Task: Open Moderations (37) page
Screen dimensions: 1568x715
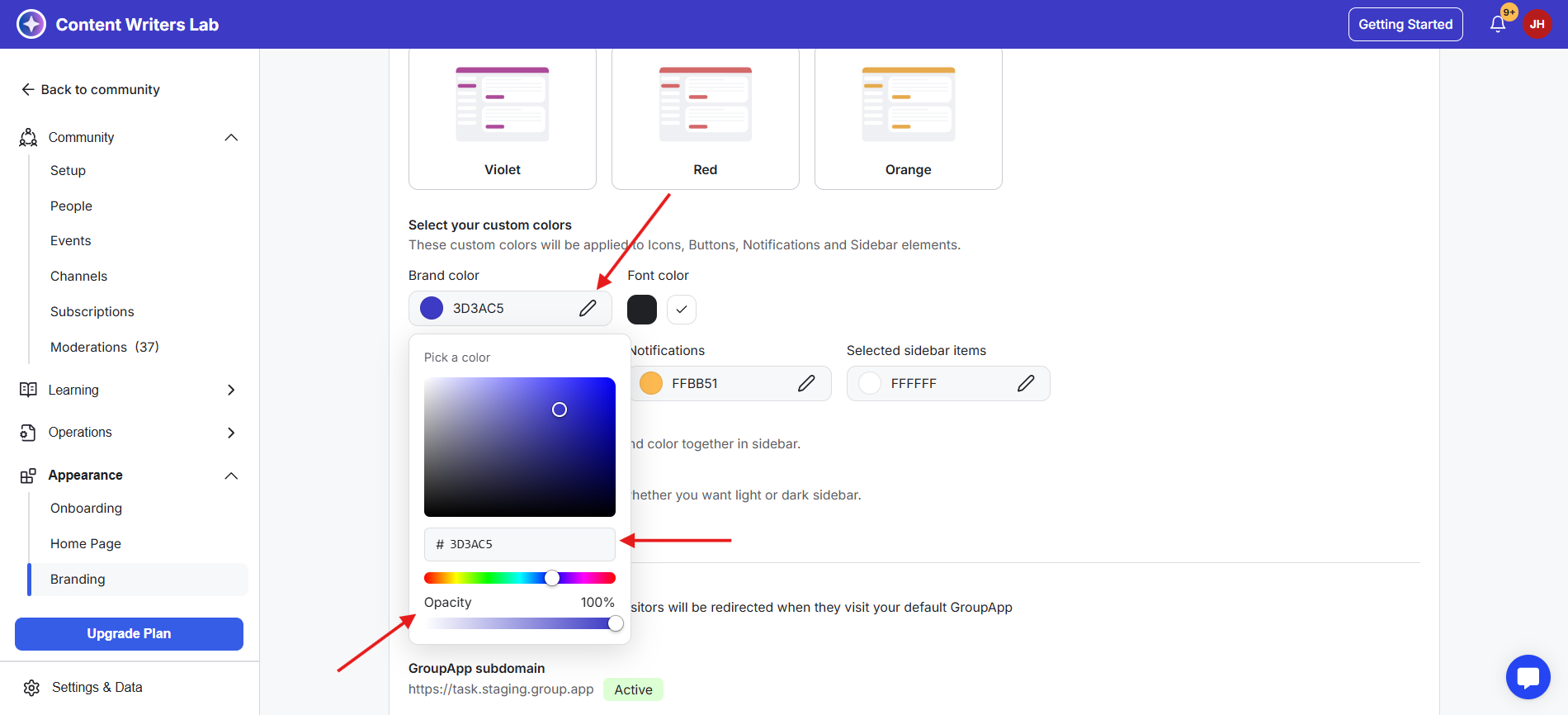Action: pyautogui.click(x=105, y=347)
